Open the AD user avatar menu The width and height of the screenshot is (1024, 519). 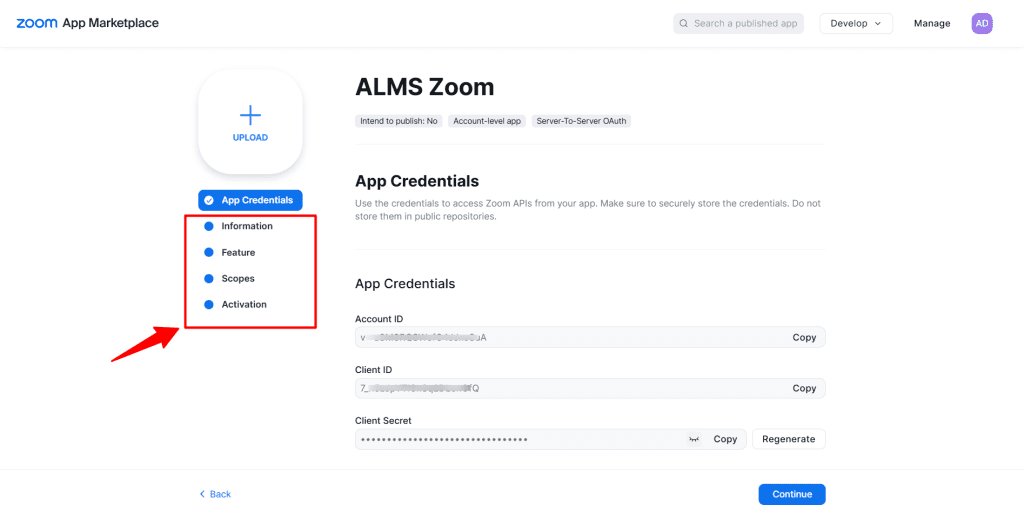click(982, 23)
